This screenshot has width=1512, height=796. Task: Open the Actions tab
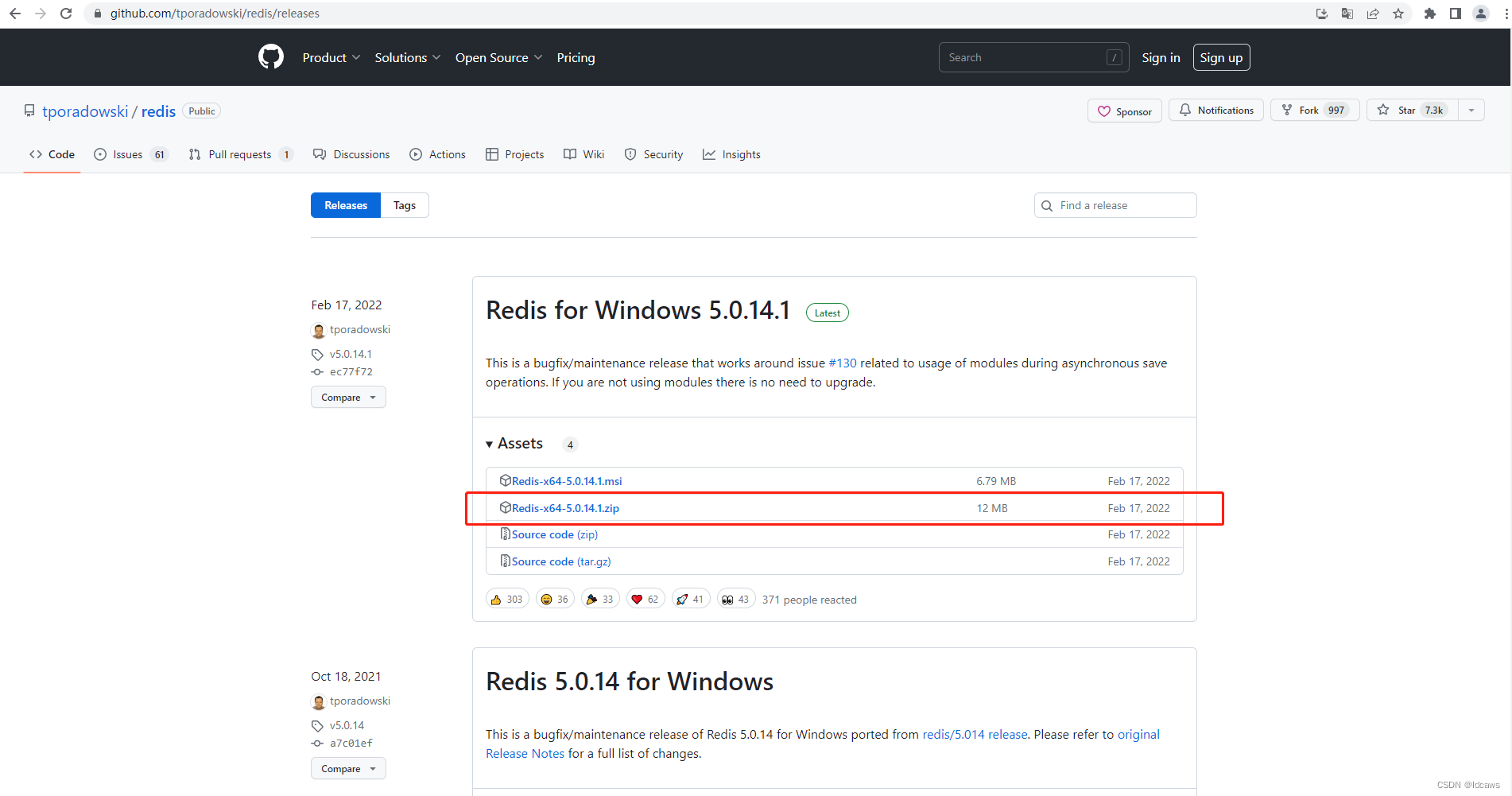point(437,154)
